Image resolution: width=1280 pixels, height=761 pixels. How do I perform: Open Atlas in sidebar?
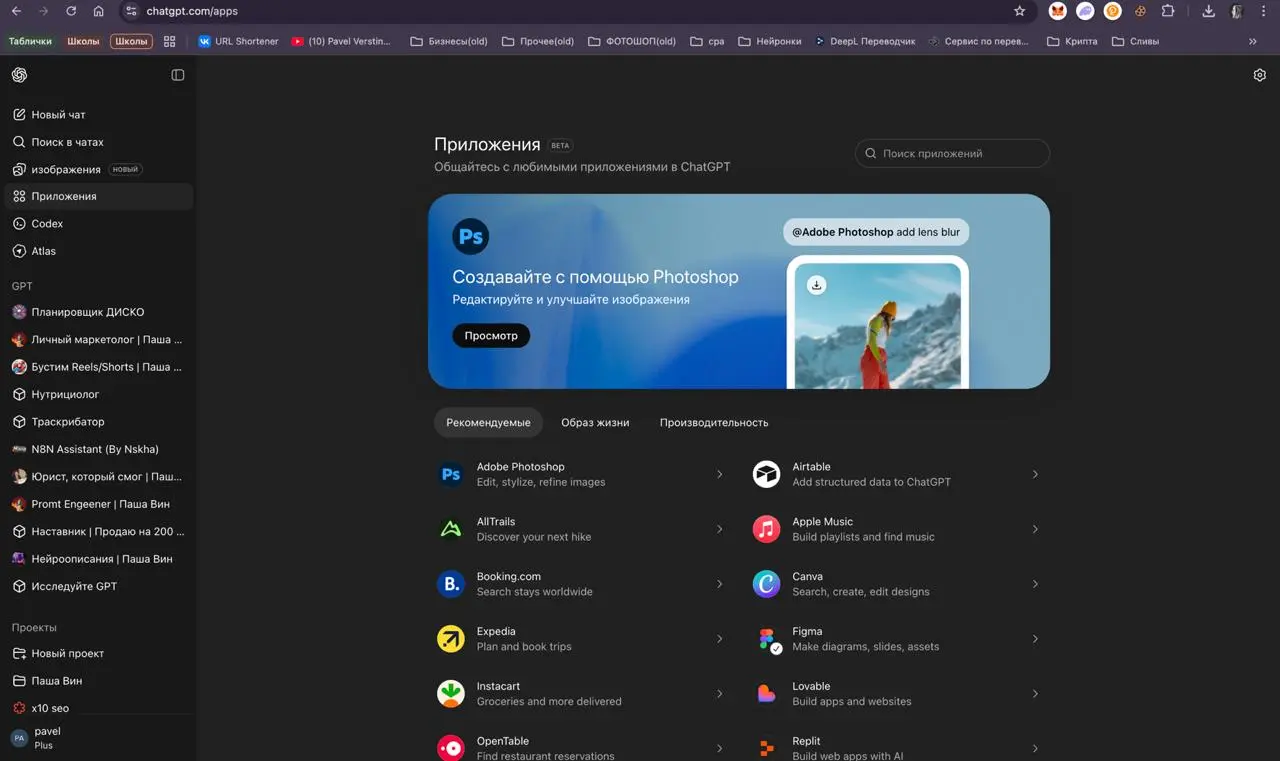coord(98,251)
